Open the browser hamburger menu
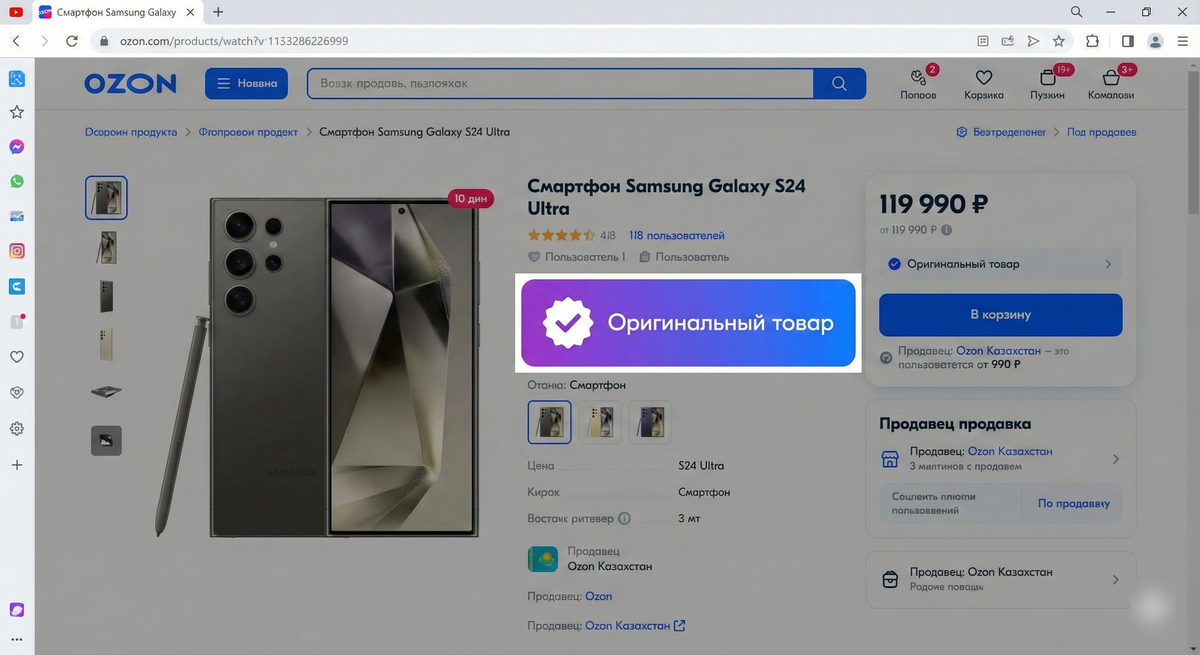The image size is (1200, 655). (x=1183, y=41)
